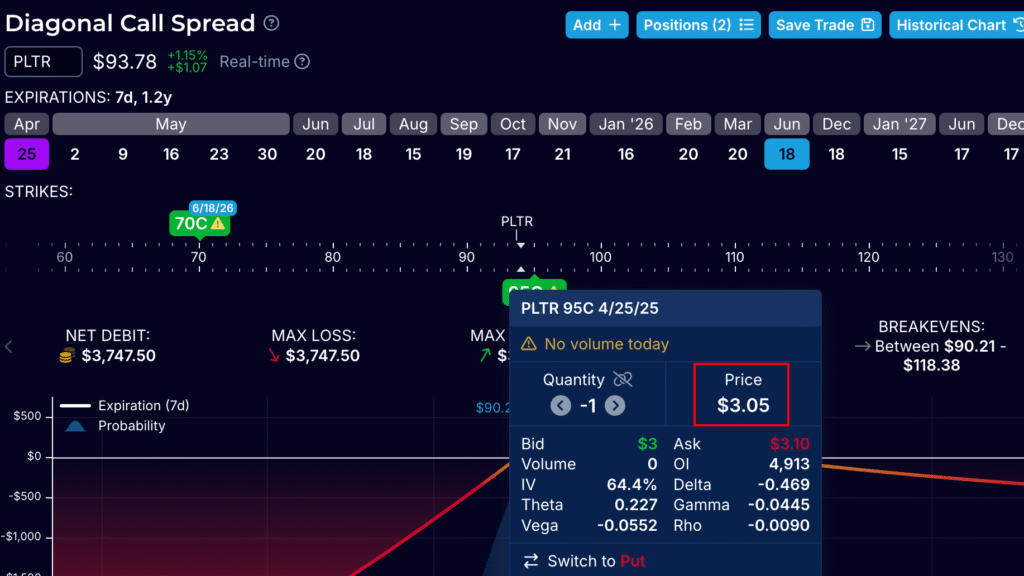Click the $3.05 Price value
1024x576 pixels.
pos(743,406)
